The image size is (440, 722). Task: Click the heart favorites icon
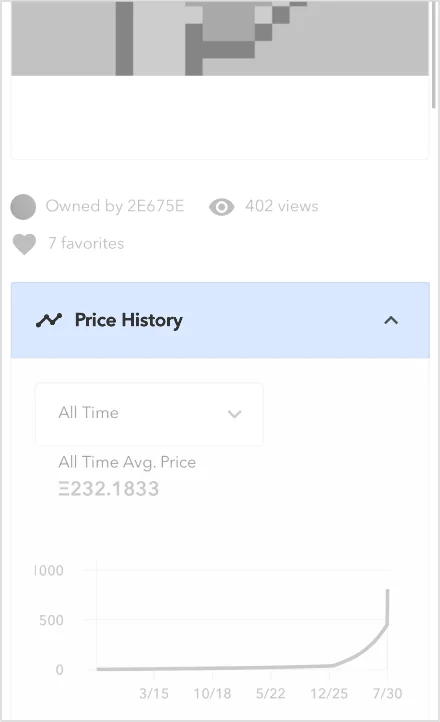(x=24, y=244)
